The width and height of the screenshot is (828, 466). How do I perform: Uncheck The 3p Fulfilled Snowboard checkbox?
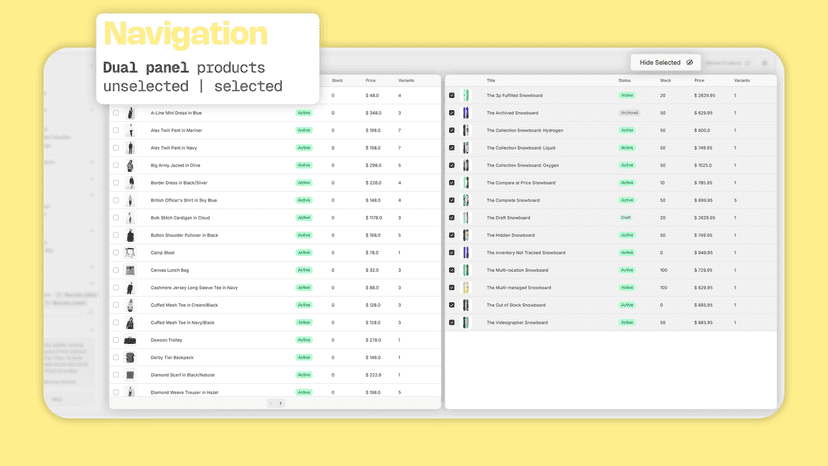pyautogui.click(x=451, y=96)
